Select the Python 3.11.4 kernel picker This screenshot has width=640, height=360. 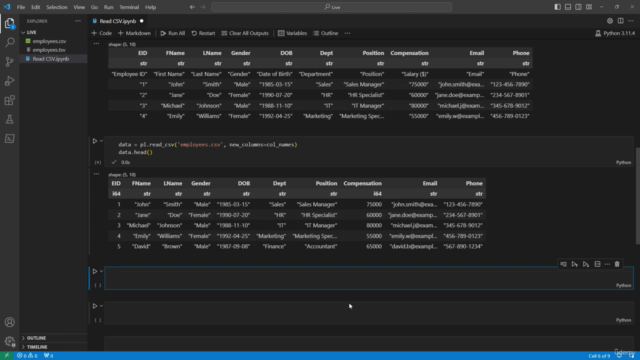pyautogui.click(x=615, y=33)
